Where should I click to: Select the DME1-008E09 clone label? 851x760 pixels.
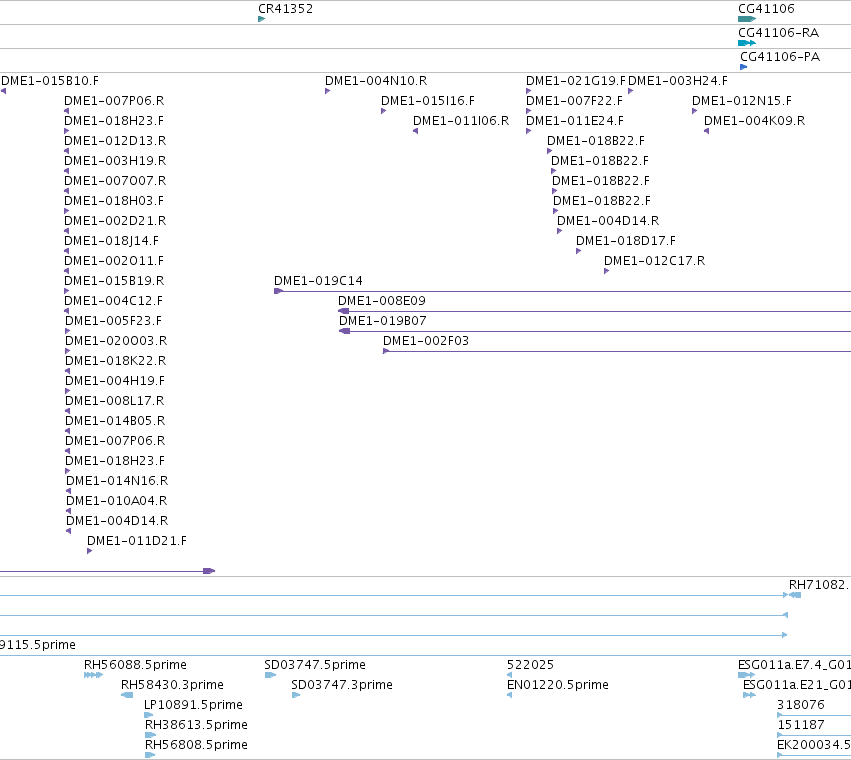(x=382, y=301)
